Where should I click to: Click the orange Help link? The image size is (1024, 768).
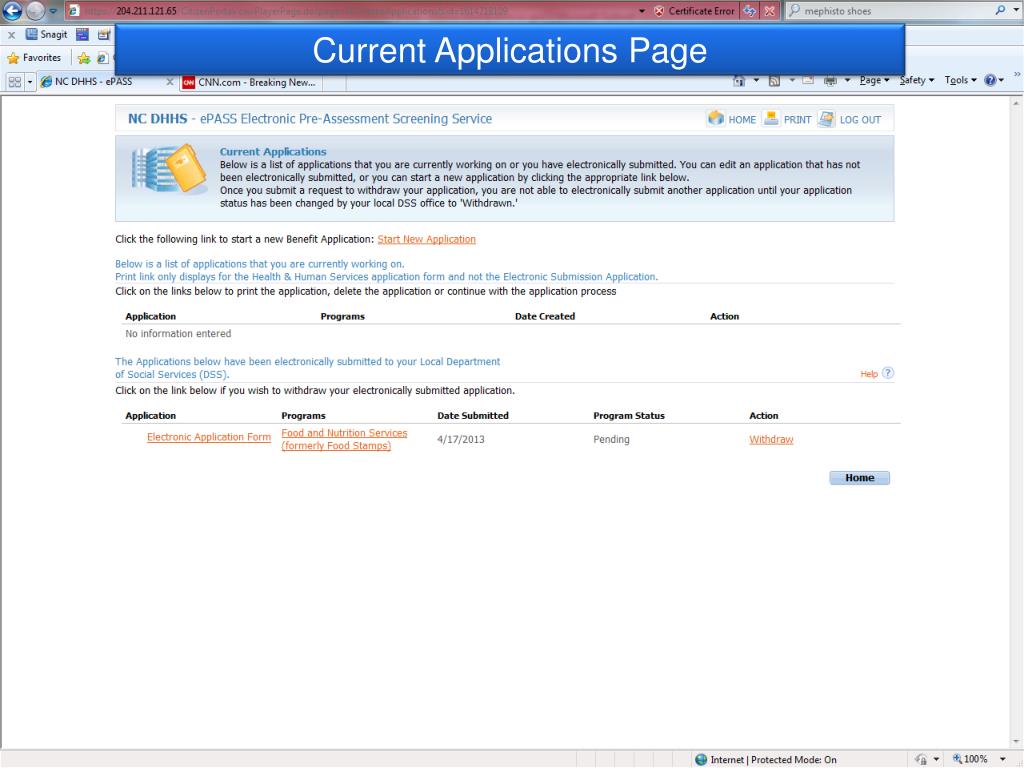click(869, 374)
